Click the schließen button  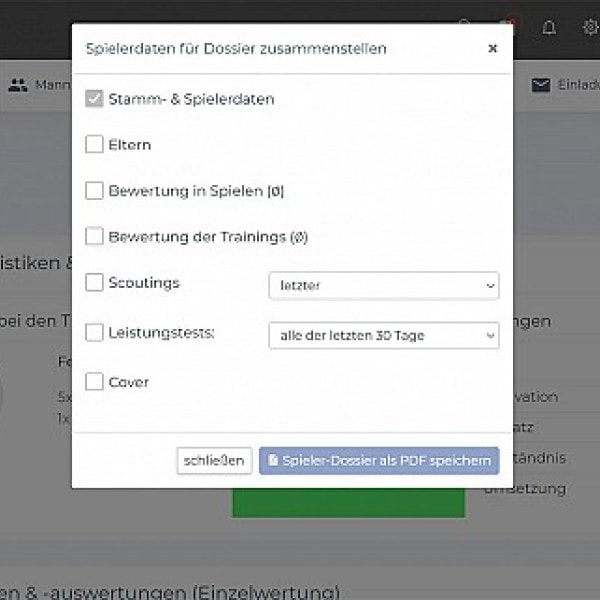tap(214, 460)
